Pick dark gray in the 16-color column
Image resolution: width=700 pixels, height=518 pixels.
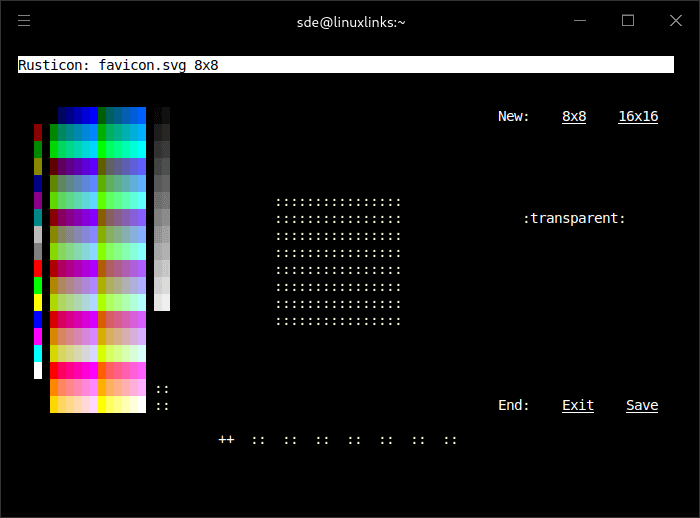[38, 251]
